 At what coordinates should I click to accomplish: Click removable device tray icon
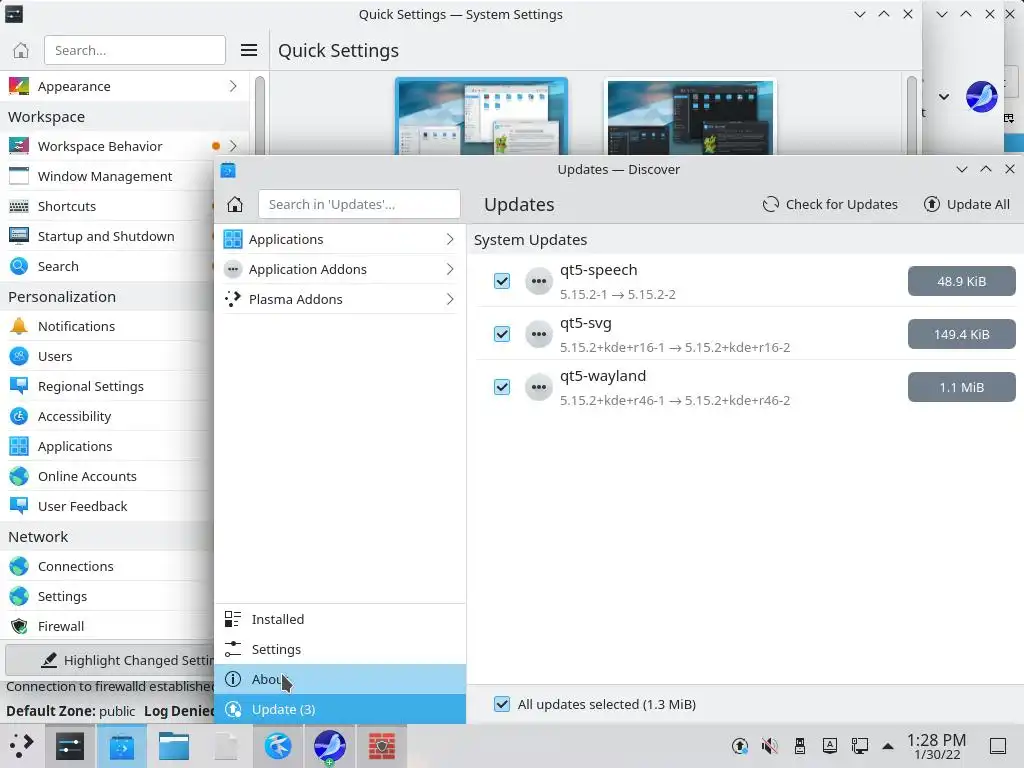tap(800, 746)
